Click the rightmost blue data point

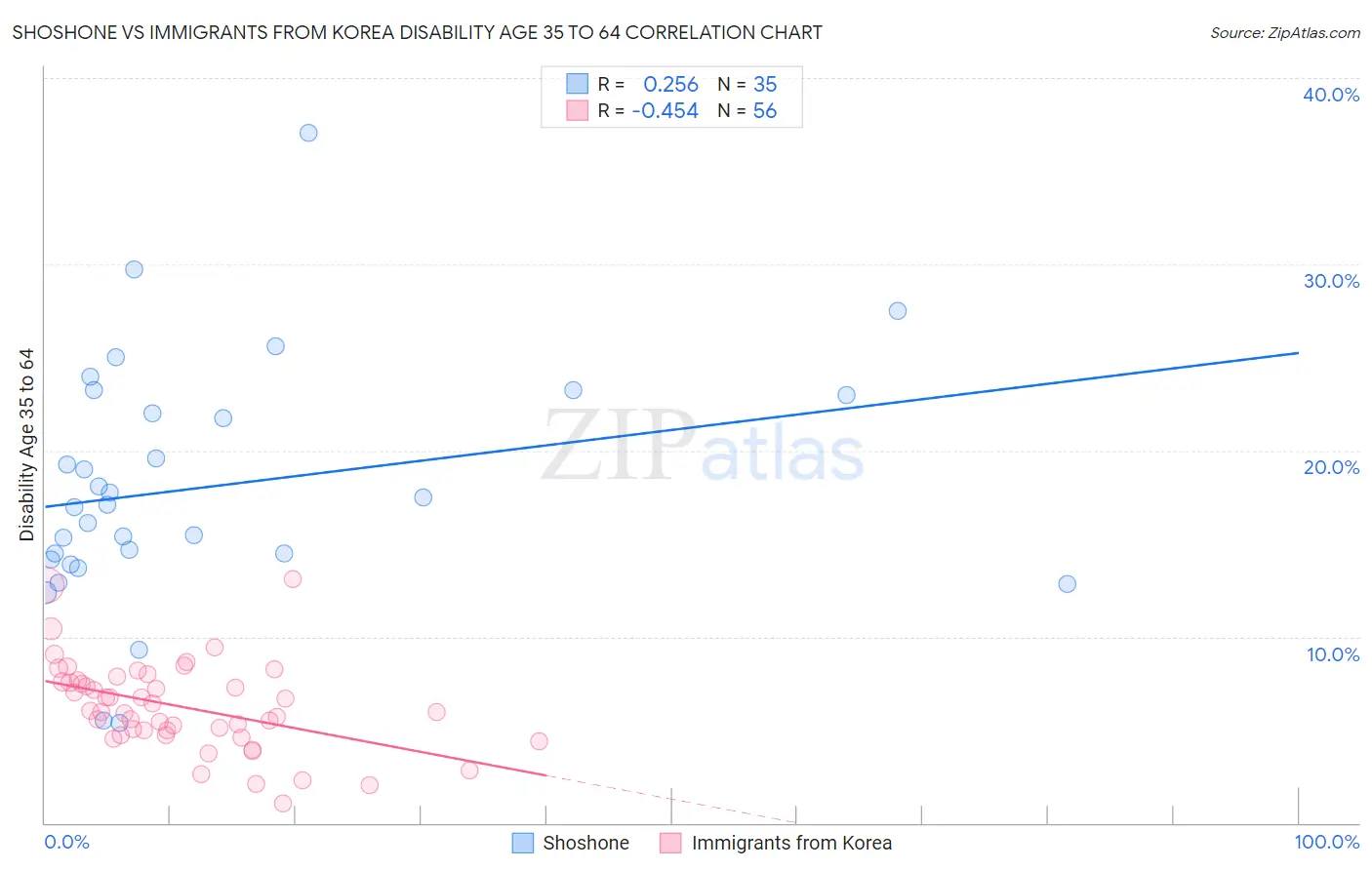click(1068, 584)
